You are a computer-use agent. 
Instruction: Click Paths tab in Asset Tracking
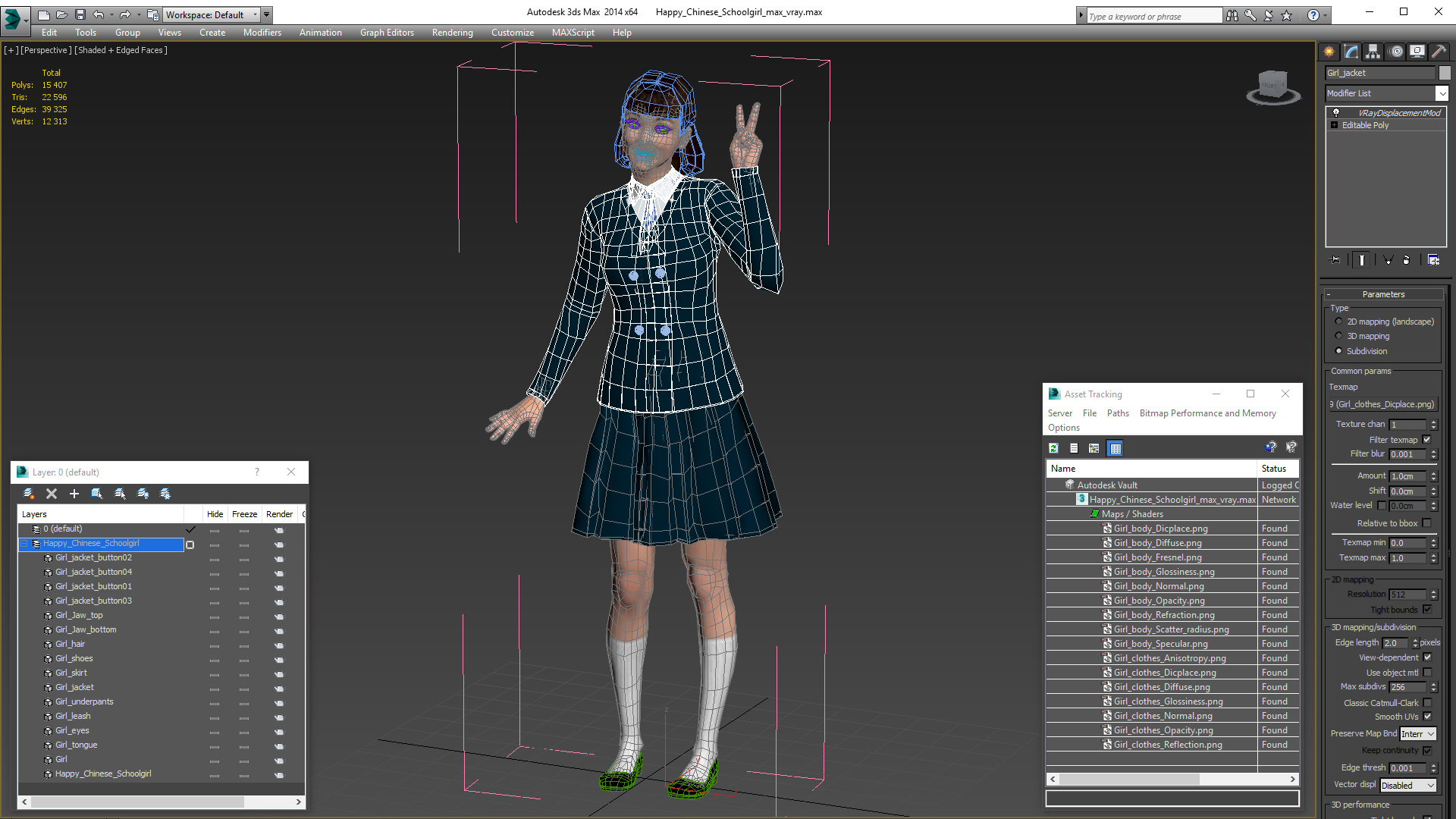point(1116,412)
